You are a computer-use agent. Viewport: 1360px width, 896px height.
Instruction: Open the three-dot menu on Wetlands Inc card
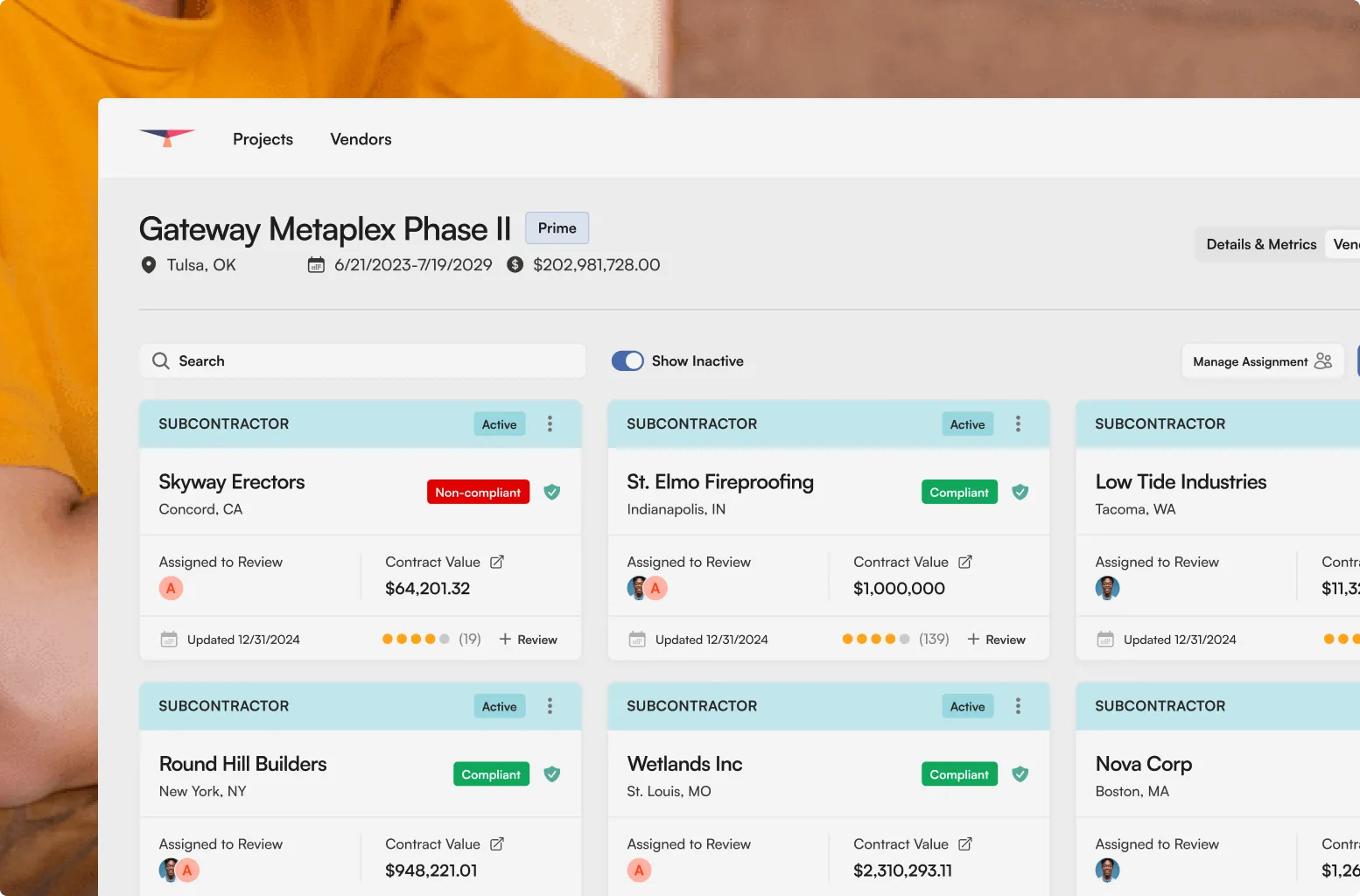pyautogui.click(x=1018, y=705)
